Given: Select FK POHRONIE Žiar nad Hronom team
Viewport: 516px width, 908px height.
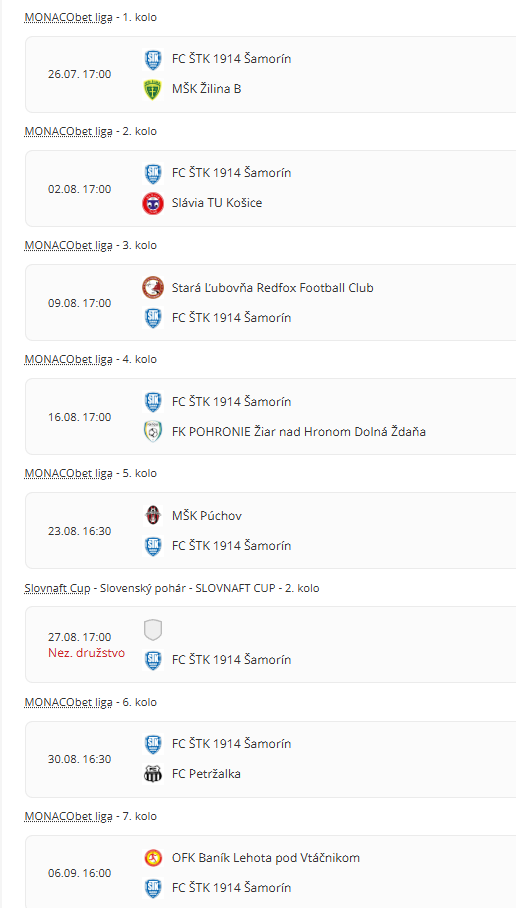Looking at the screenshot, I should click(x=299, y=431).
